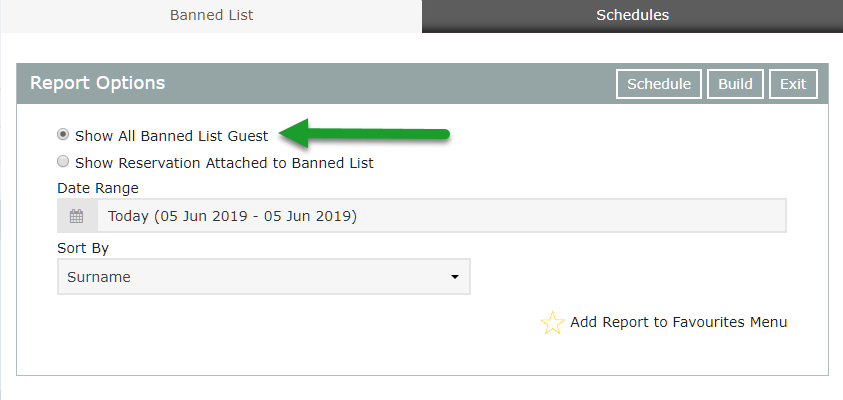Click the Today date range text
Image resolution: width=843 pixels, height=400 pixels.
click(x=232, y=216)
